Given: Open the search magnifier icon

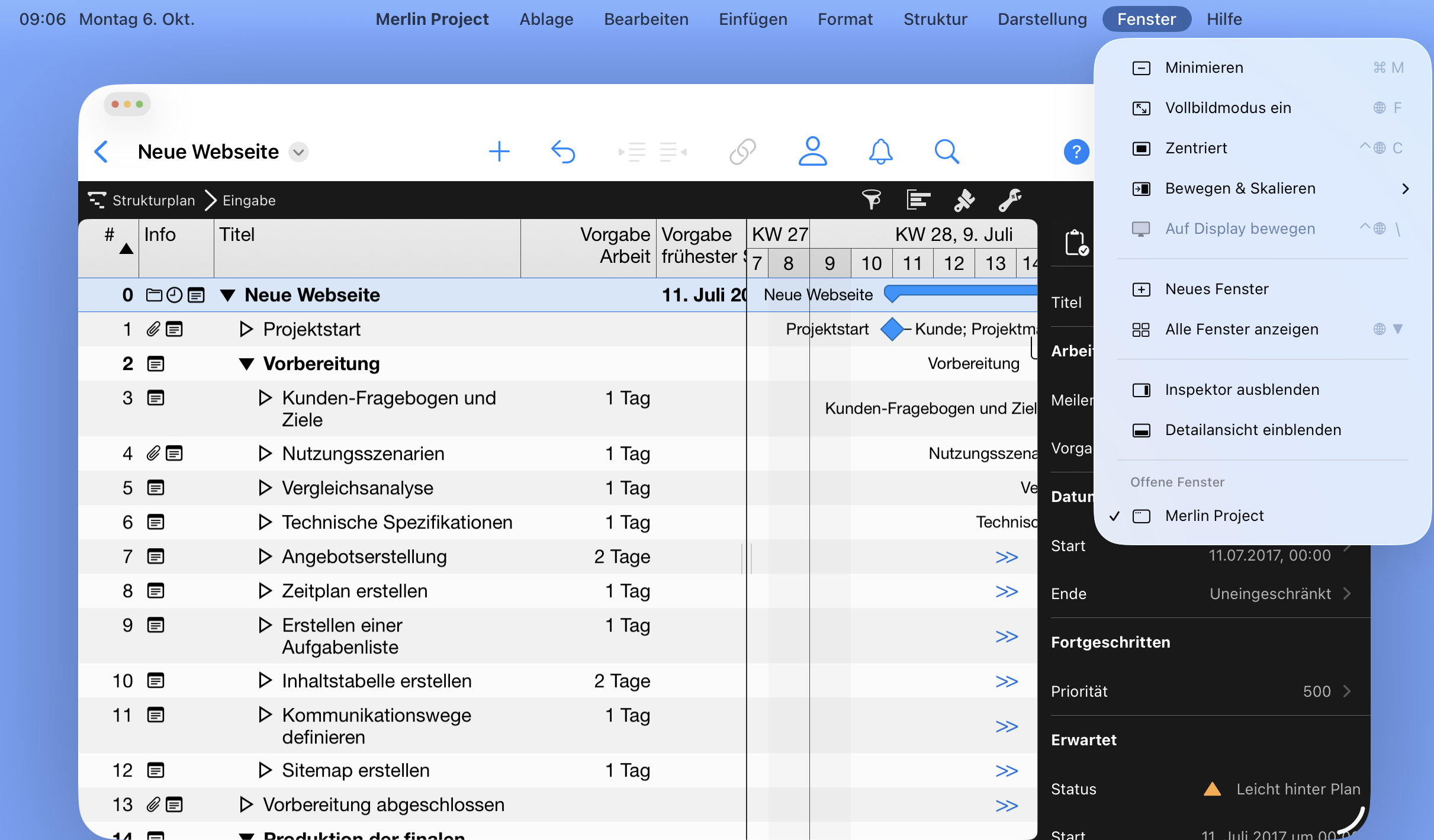Looking at the screenshot, I should pos(946,152).
